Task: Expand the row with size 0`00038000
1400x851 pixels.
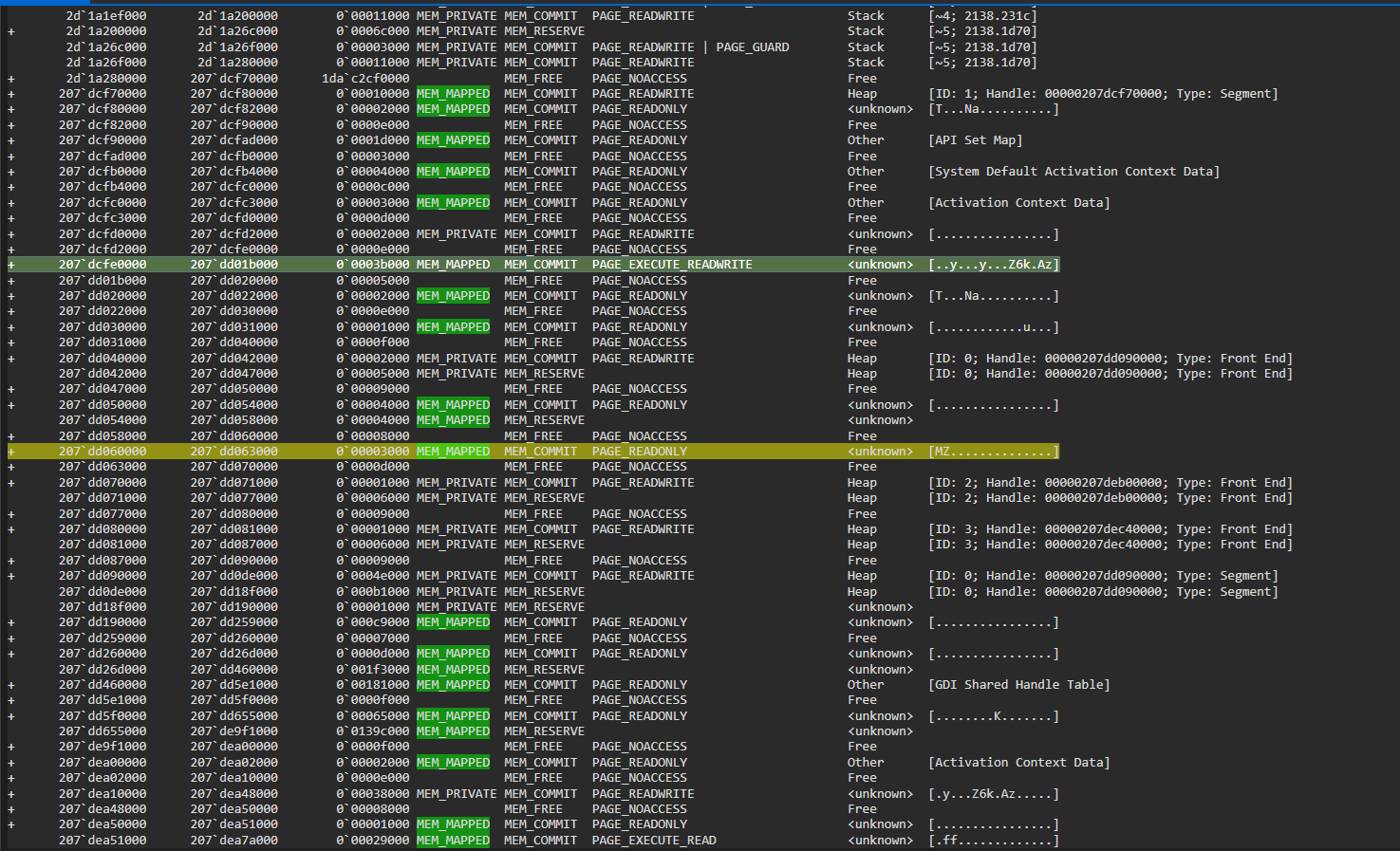Action: [x=11, y=794]
